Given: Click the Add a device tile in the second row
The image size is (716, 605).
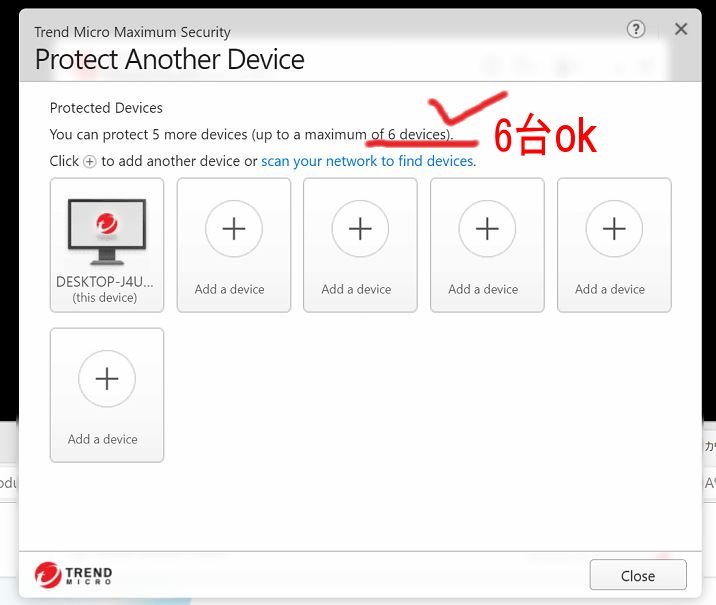Looking at the screenshot, I should tap(107, 395).
